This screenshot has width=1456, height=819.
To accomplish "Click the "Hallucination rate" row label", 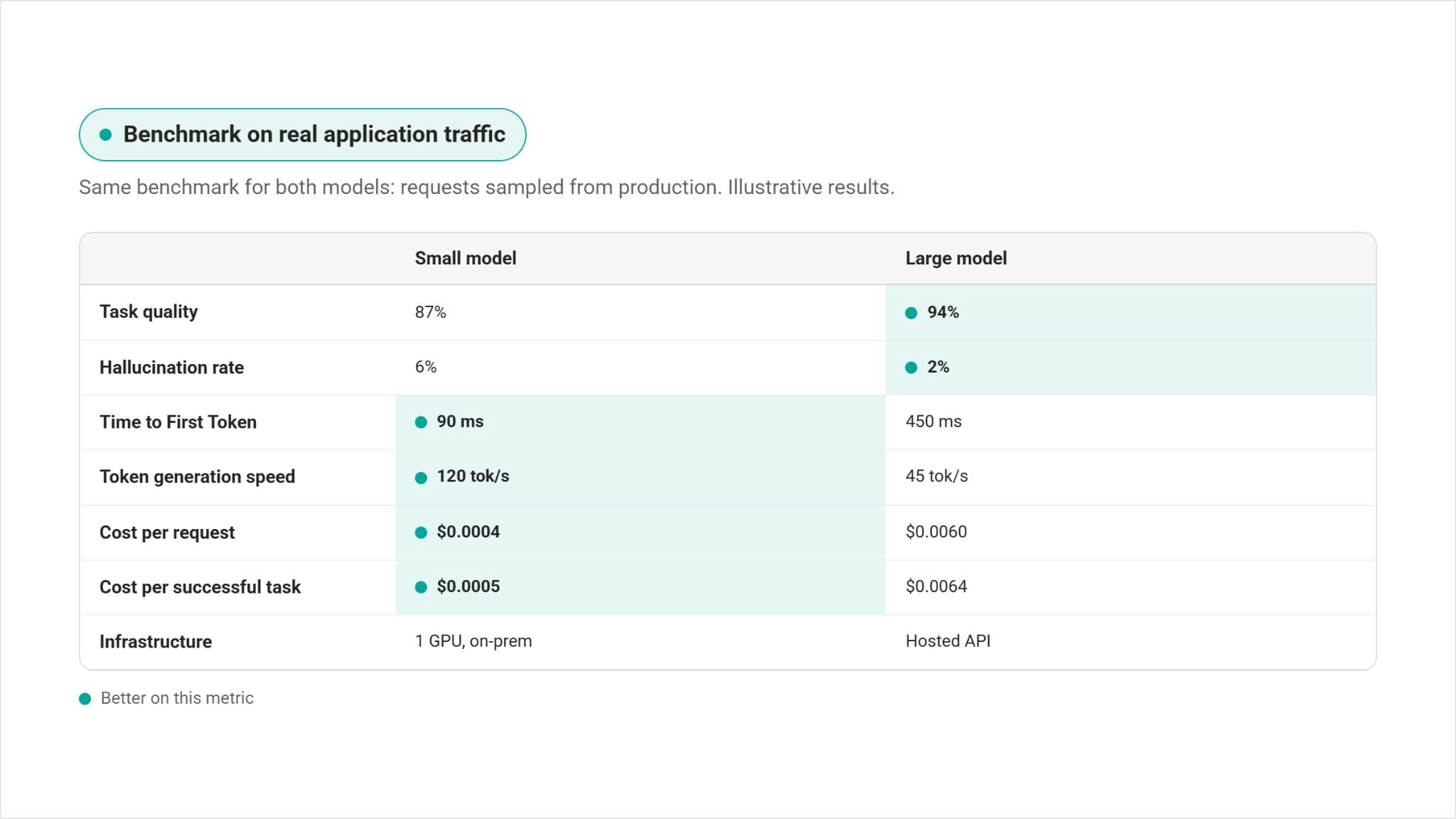I will click(171, 368).
